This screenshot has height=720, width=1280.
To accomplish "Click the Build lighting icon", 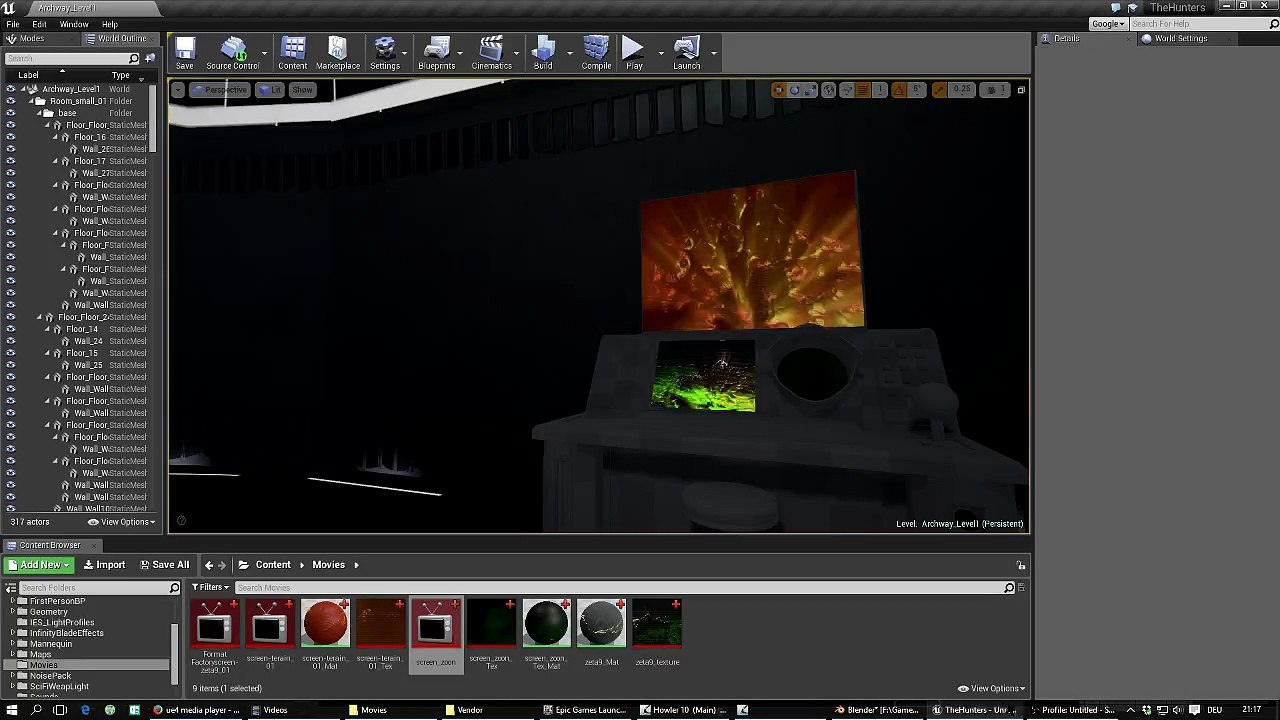I will pyautogui.click(x=543, y=52).
